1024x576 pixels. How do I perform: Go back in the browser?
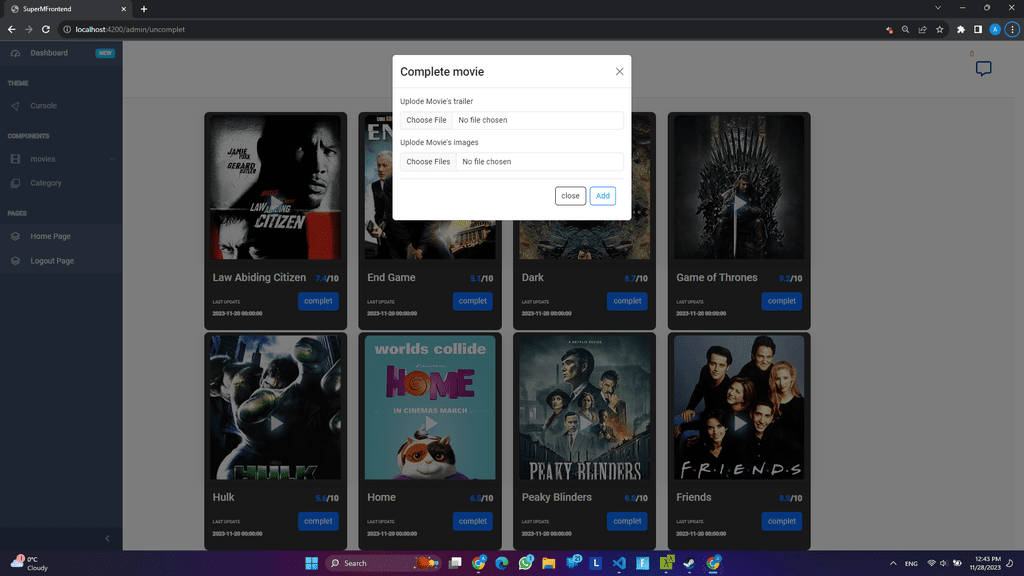click(x=11, y=29)
